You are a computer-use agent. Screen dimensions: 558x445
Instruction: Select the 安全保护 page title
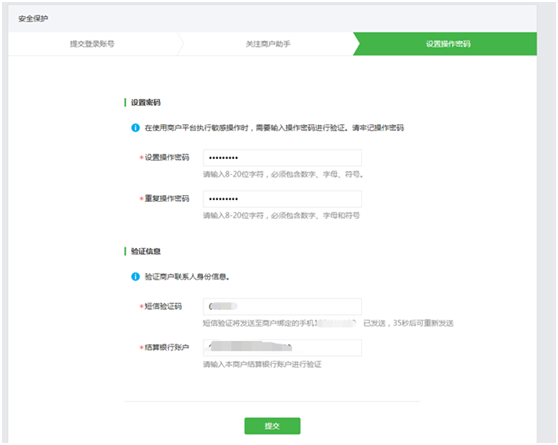pos(33,19)
